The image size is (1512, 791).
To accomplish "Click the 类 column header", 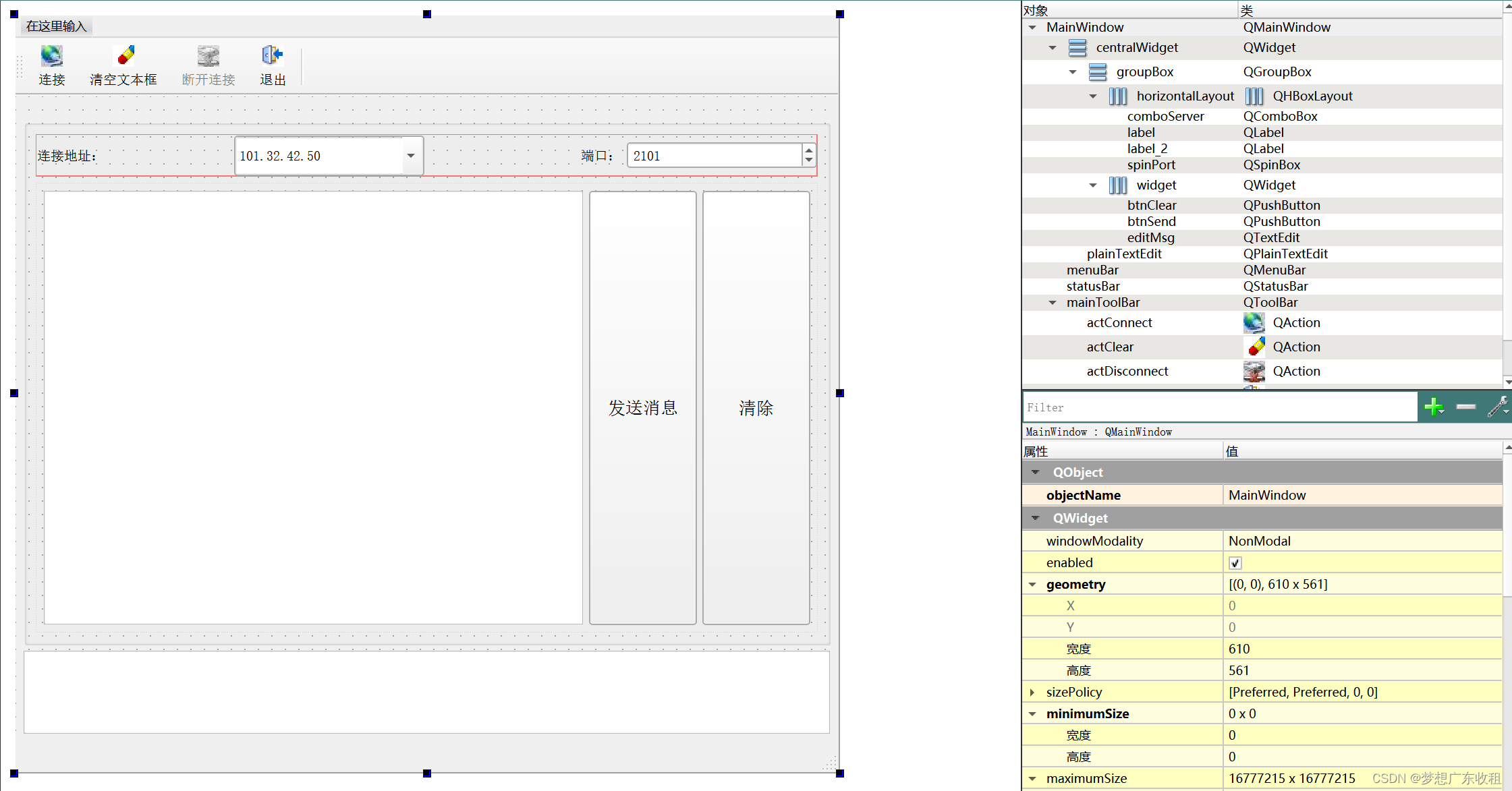I will pos(1370,10).
